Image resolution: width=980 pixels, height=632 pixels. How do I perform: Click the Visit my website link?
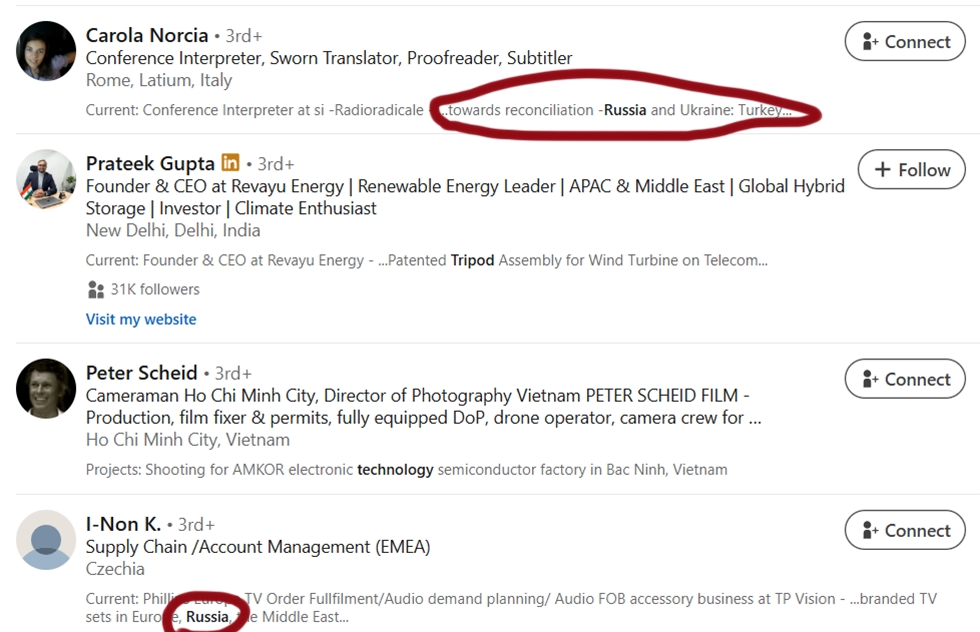tap(141, 319)
